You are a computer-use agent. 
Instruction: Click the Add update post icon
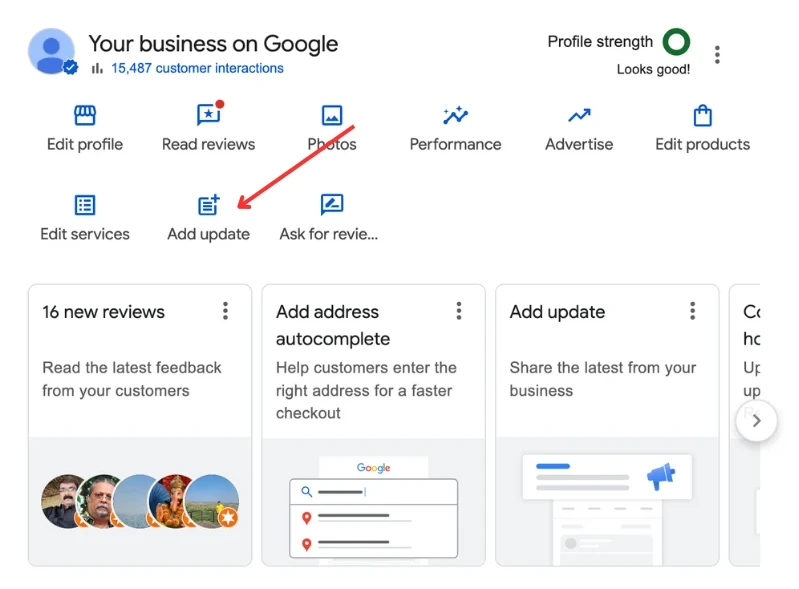click(208, 205)
